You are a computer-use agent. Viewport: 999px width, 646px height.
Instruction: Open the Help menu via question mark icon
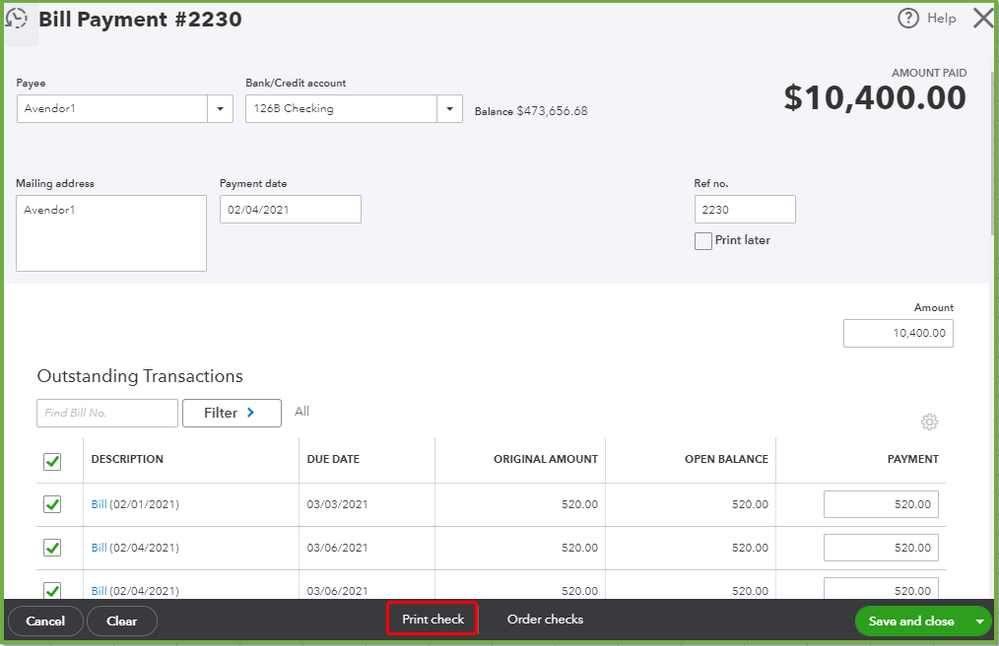pyautogui.click(x=906, y=18)
